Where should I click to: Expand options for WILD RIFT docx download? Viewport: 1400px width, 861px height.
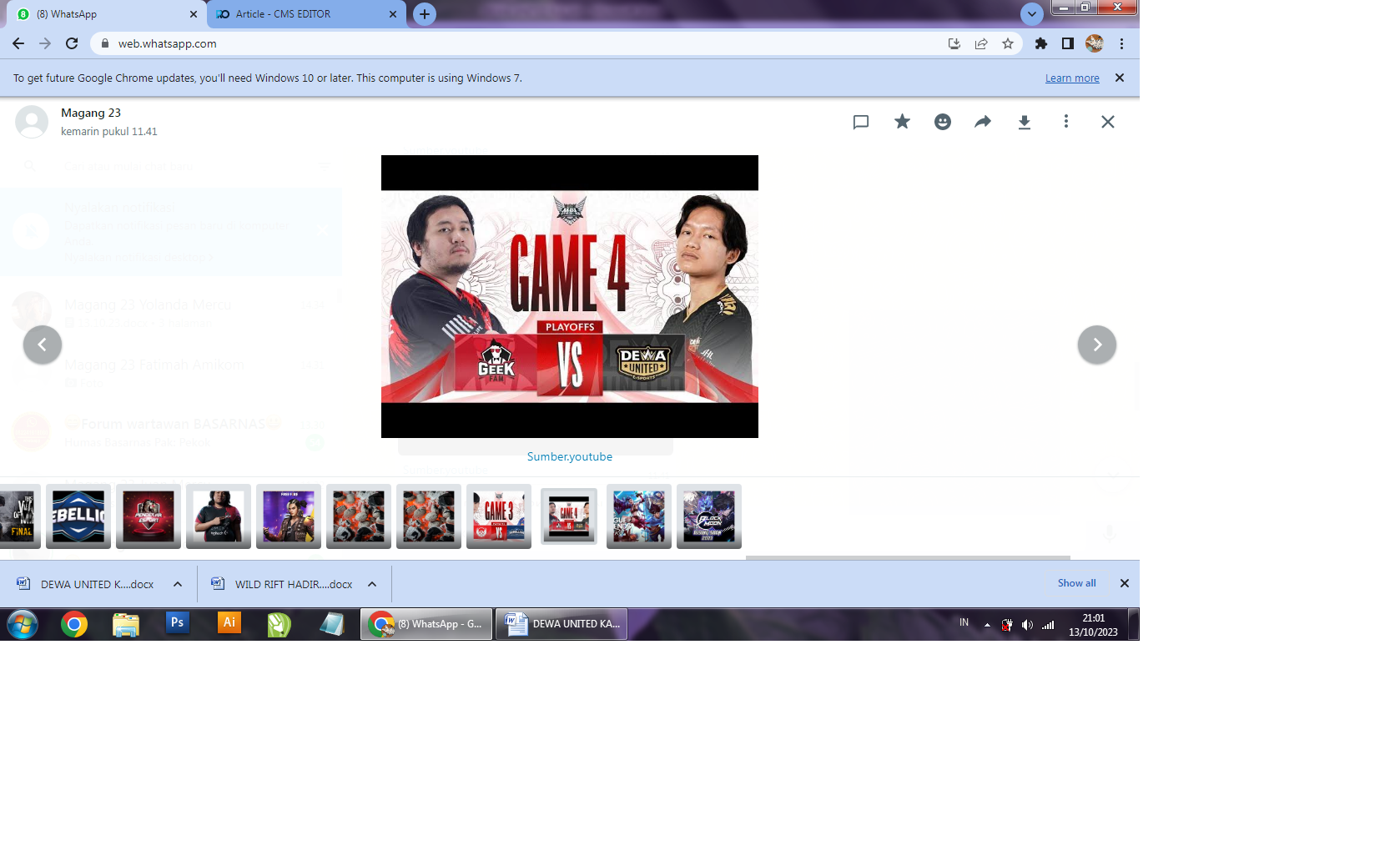pos(372,584)
